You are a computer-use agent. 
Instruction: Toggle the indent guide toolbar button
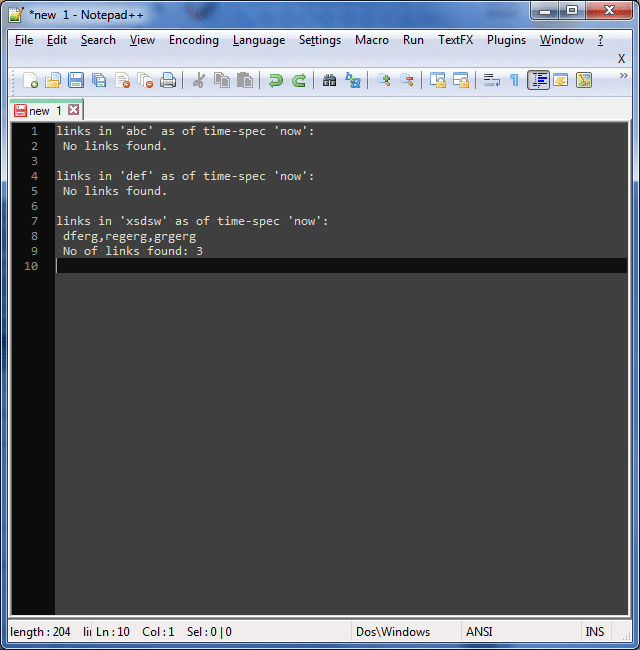(538, 80)
